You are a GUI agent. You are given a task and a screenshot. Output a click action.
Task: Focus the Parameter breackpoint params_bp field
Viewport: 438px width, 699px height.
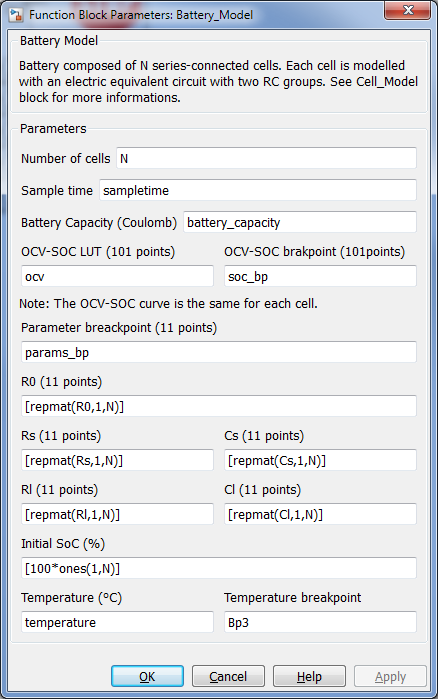219,352
